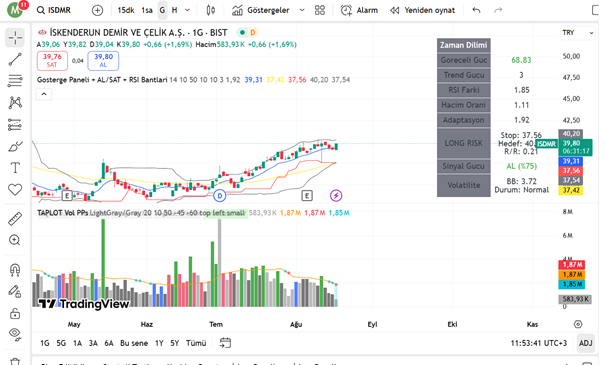Click the yellow 37,42 price label

[x=571, y=190]
